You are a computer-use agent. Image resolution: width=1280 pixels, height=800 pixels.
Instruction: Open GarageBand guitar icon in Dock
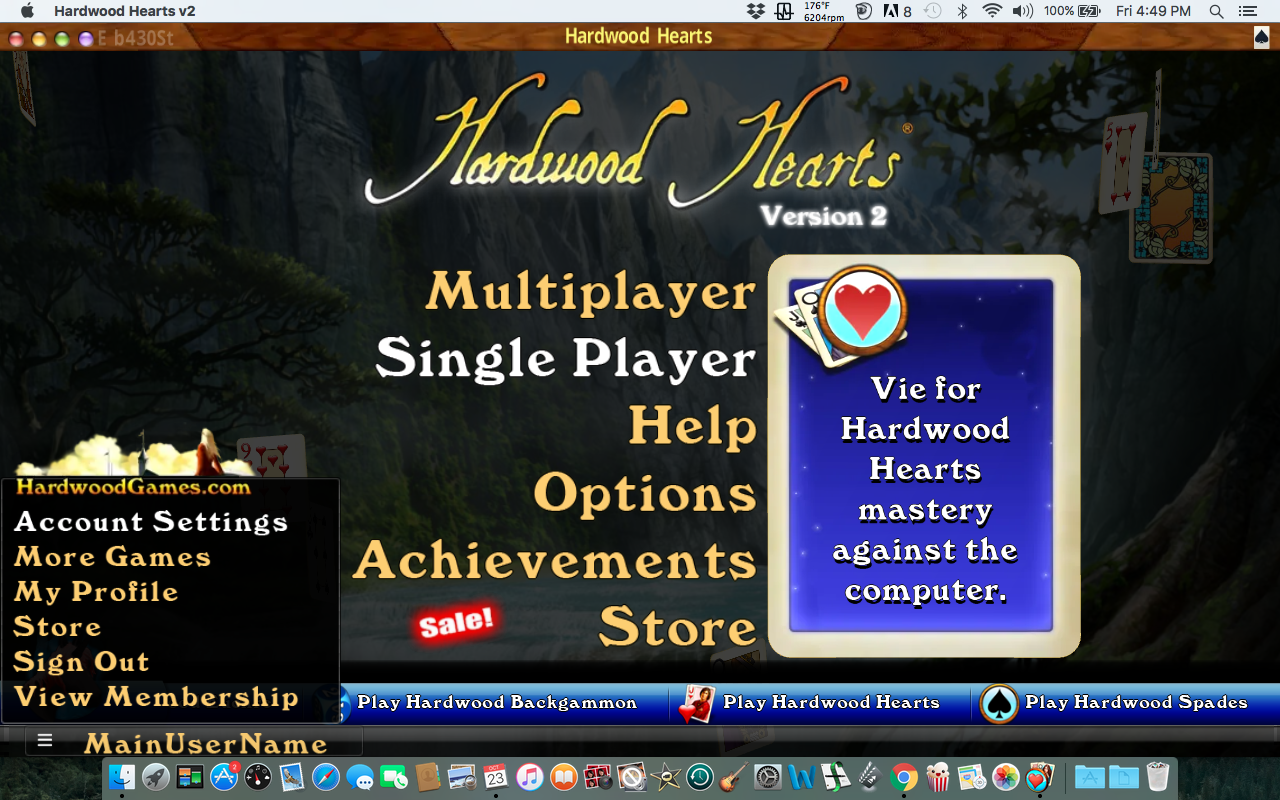[x=733, y=777]
